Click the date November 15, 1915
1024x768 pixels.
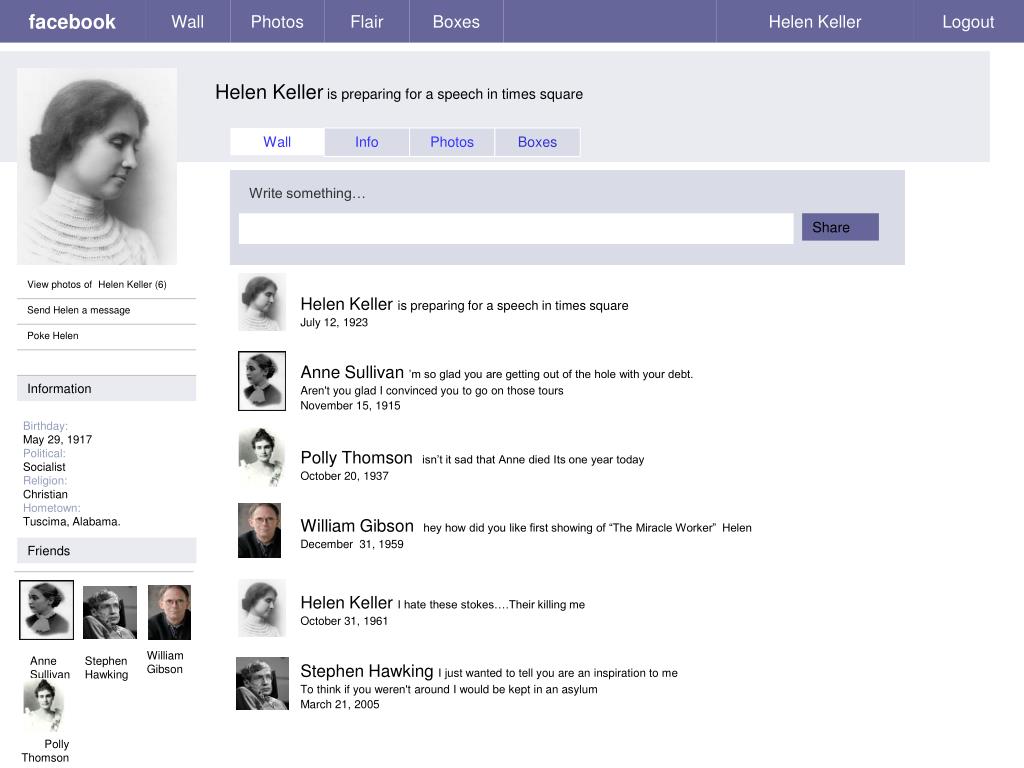[350, 405]
